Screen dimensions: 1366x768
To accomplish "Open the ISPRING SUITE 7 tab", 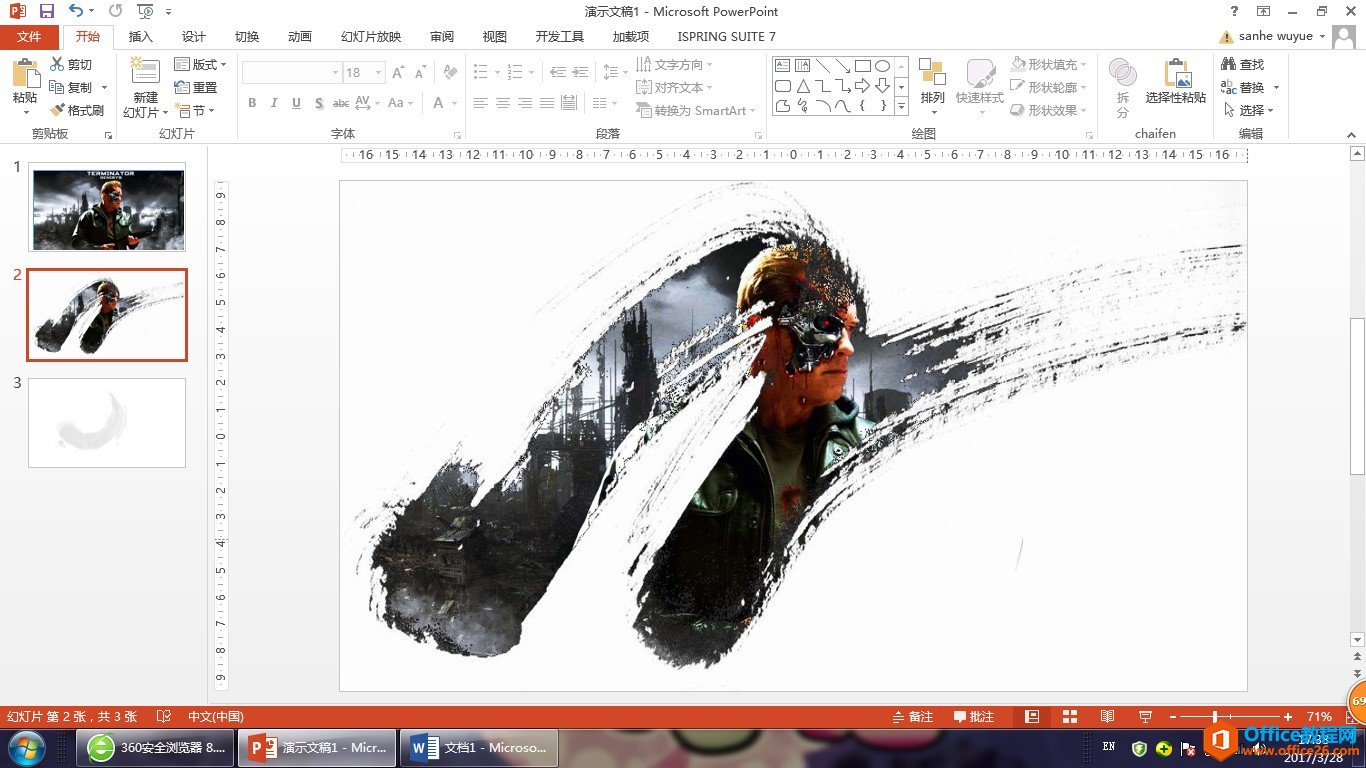I will click(727, 37).
